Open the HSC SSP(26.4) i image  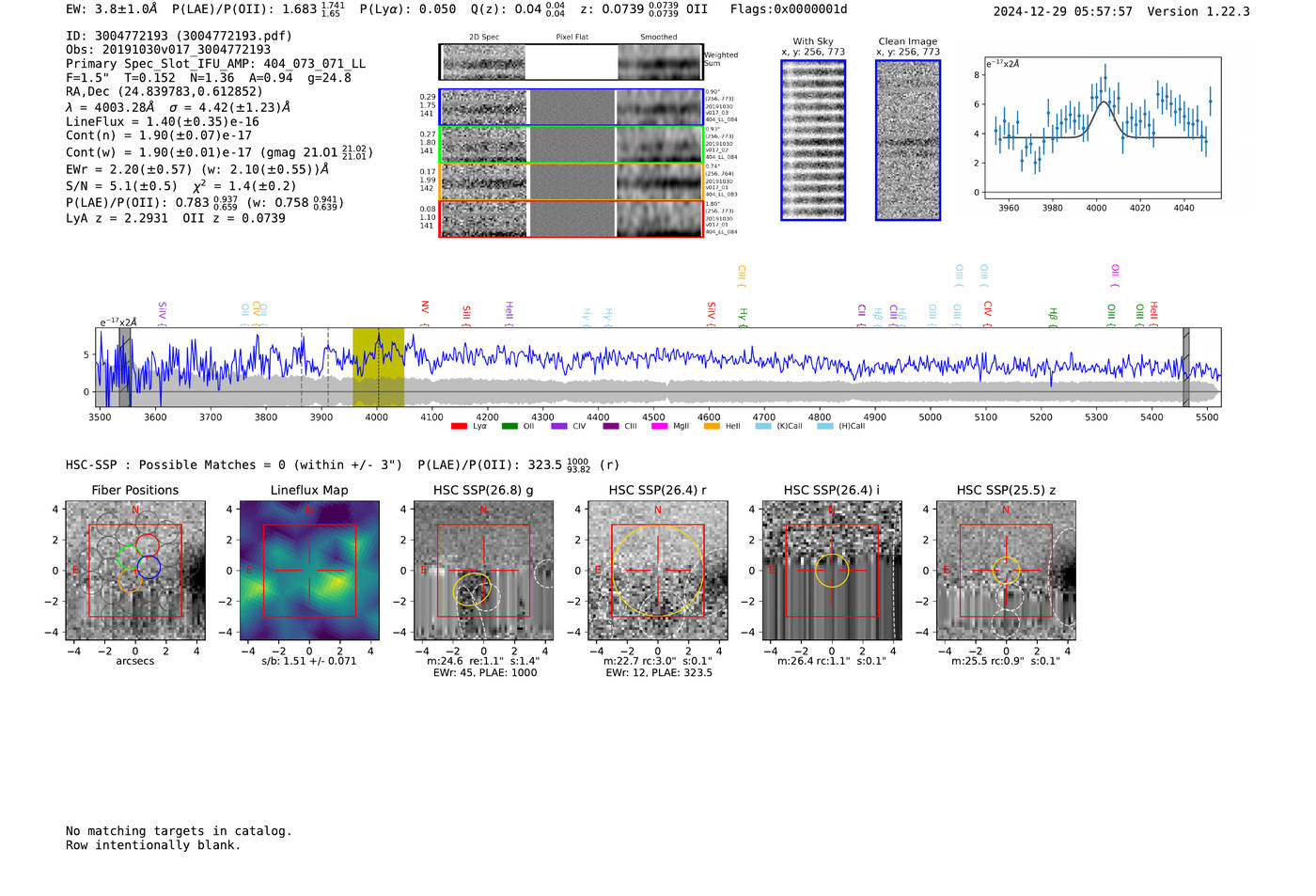832,571
